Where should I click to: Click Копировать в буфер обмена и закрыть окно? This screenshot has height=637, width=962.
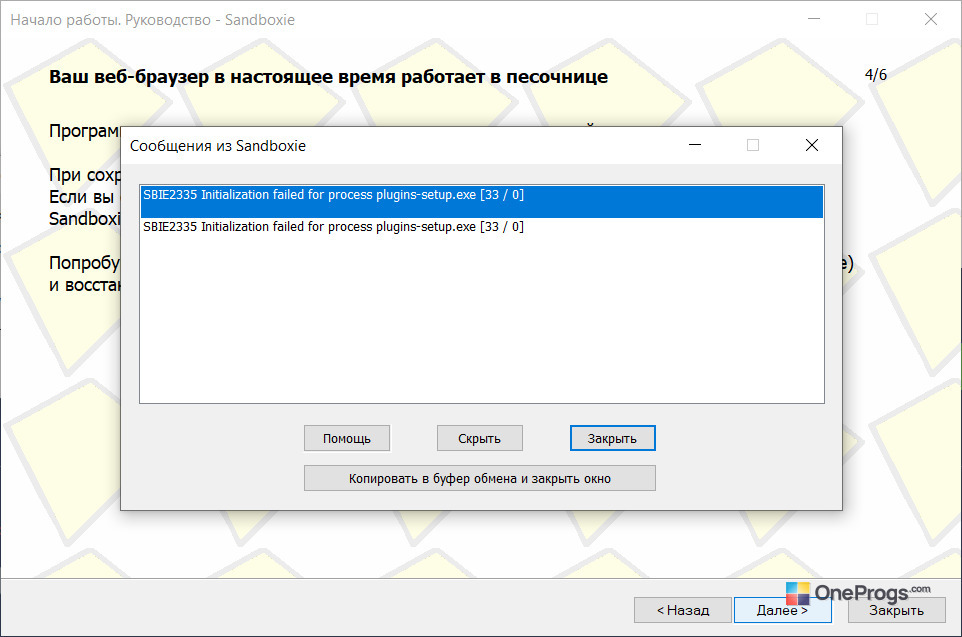click(480, 478)
